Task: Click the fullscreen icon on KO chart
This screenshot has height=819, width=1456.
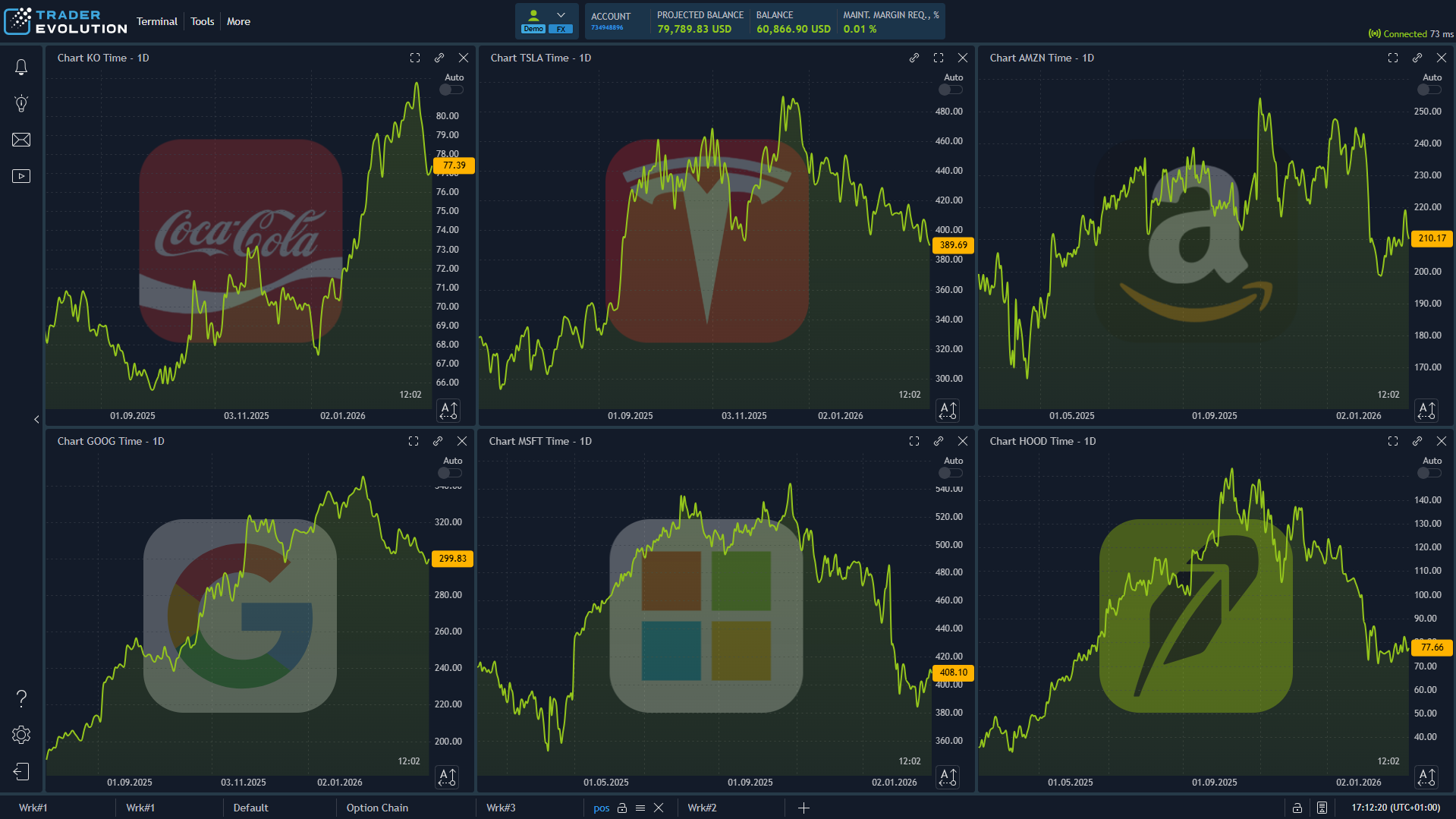Action: click(415, 58)
